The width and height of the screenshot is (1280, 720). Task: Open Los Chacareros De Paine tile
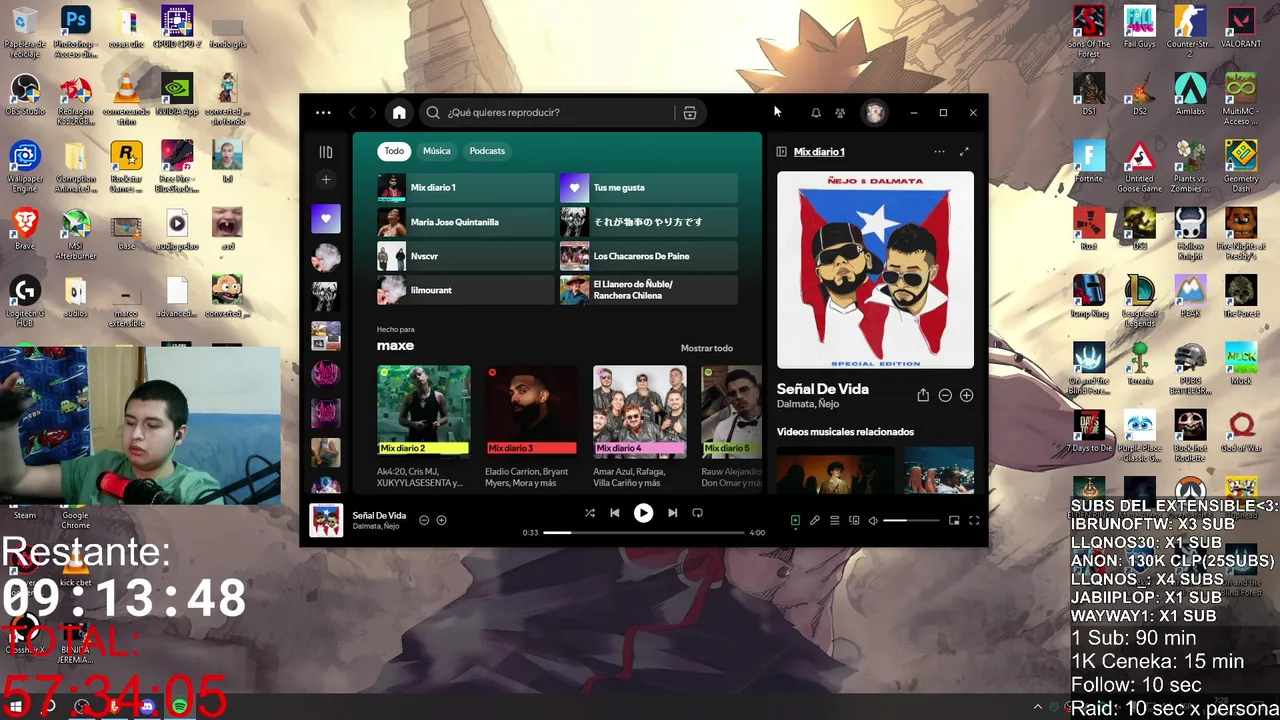click(x=649, y=256)
